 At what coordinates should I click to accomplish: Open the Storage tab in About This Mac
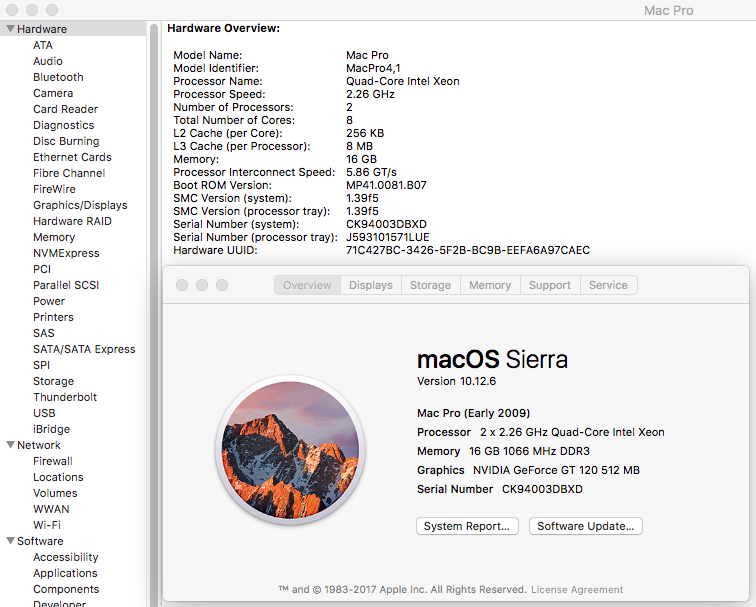[x=430, y=285]
